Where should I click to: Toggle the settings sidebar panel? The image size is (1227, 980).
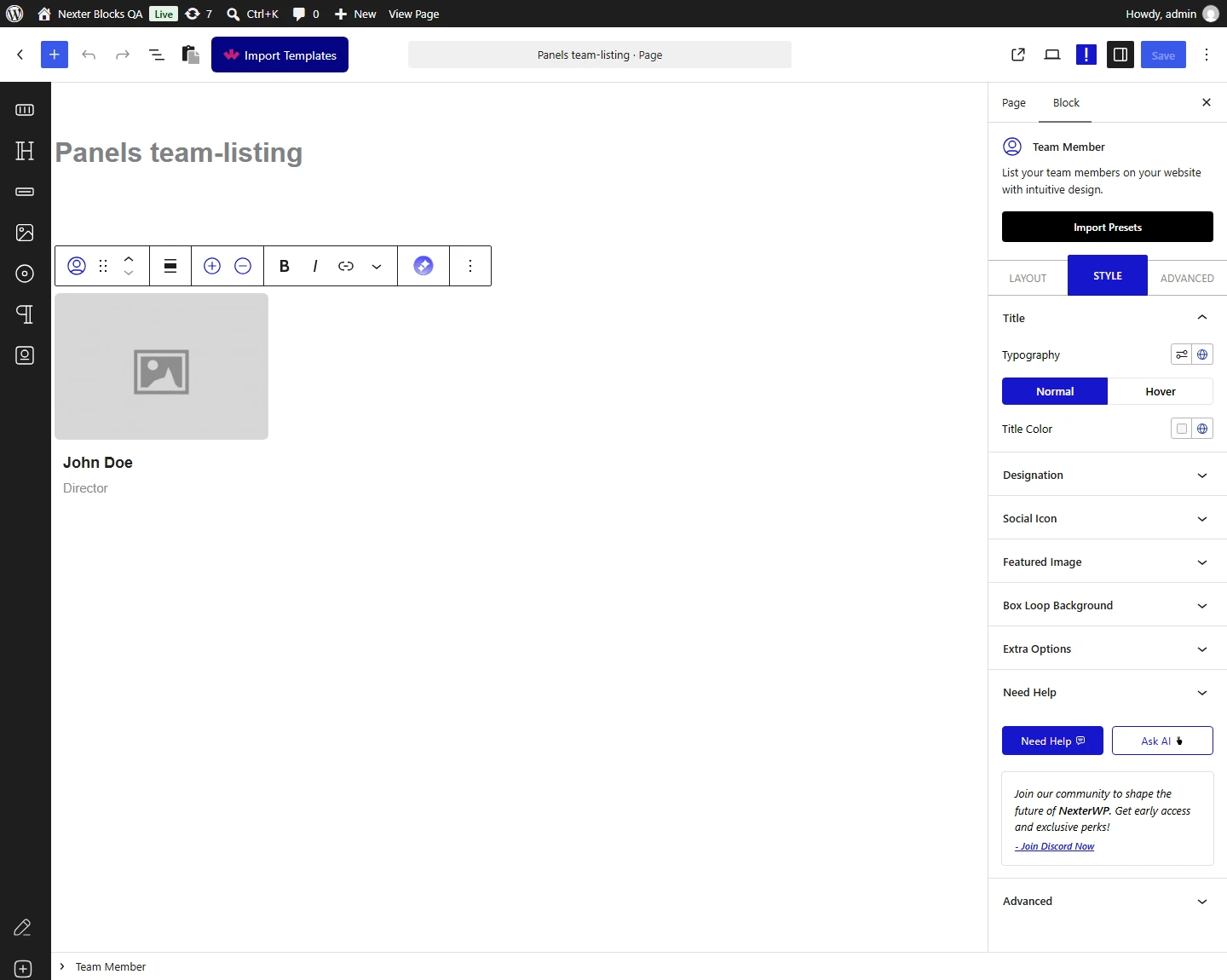pyautogui.click(x=1120, y=55)
